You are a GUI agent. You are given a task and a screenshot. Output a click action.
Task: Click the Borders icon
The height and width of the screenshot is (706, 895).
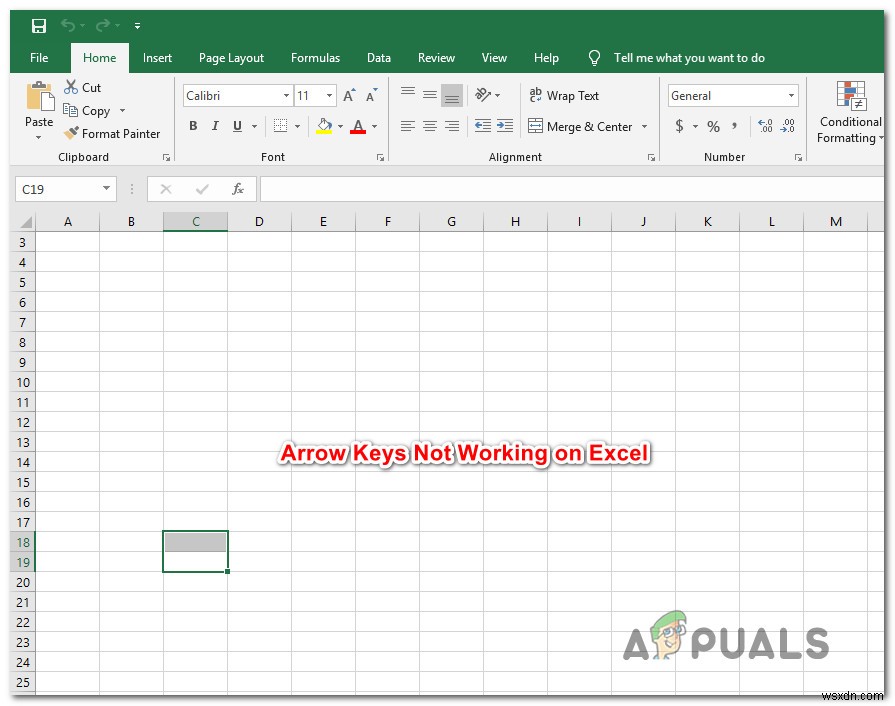[280, 126]
